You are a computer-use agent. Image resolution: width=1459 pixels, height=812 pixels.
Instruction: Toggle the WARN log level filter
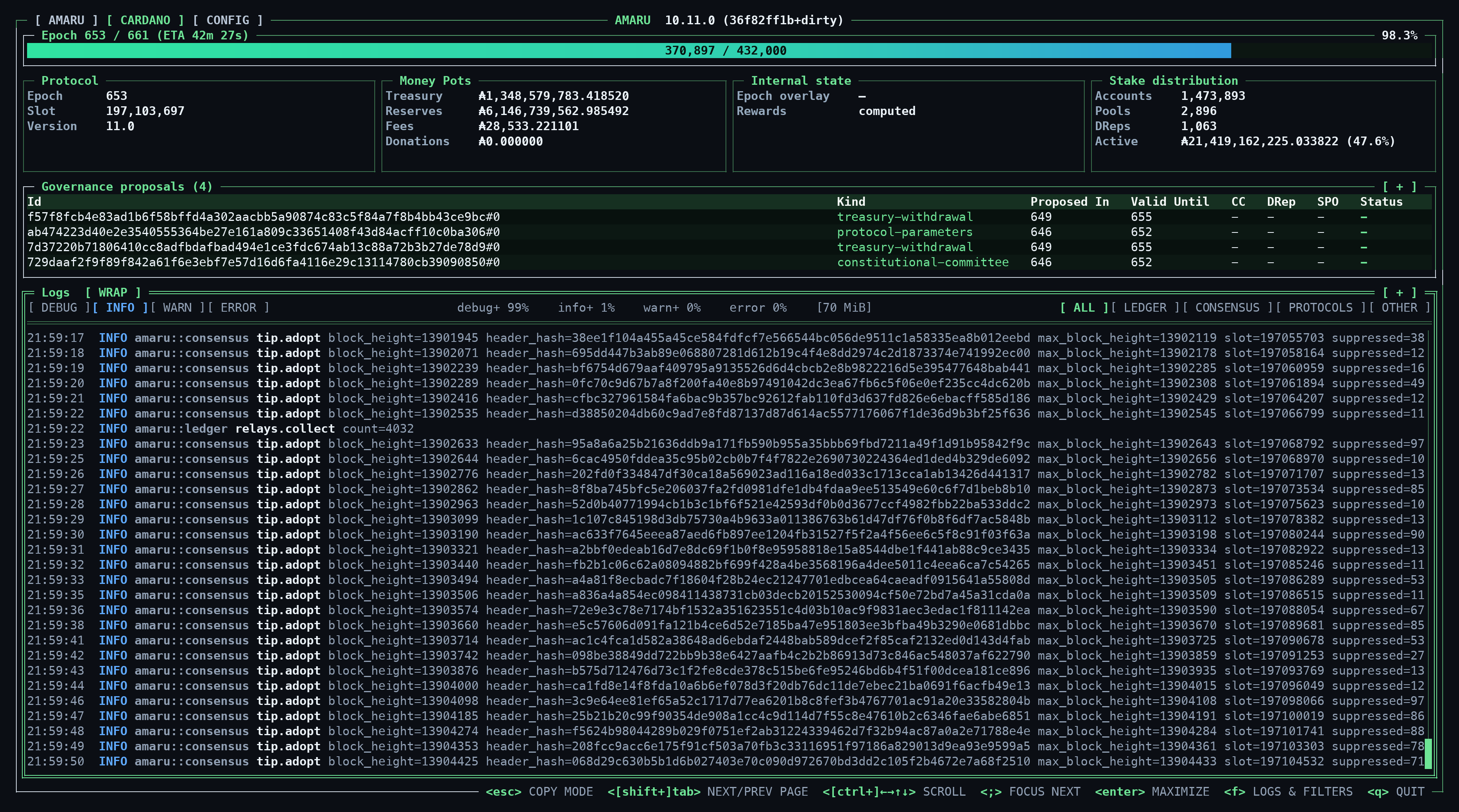pos(177,307)
